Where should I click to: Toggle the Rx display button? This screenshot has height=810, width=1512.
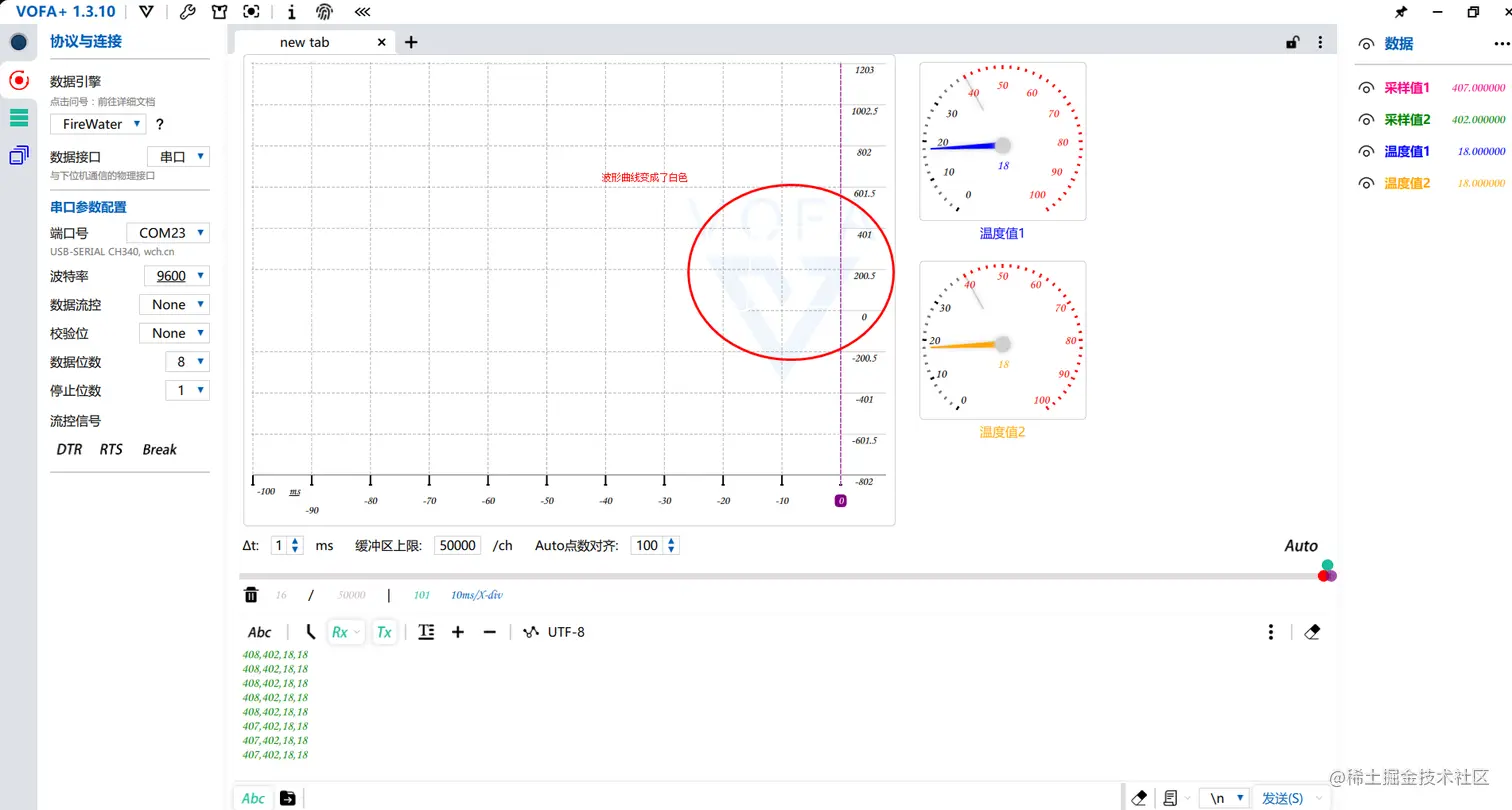[x=345, y=632]
